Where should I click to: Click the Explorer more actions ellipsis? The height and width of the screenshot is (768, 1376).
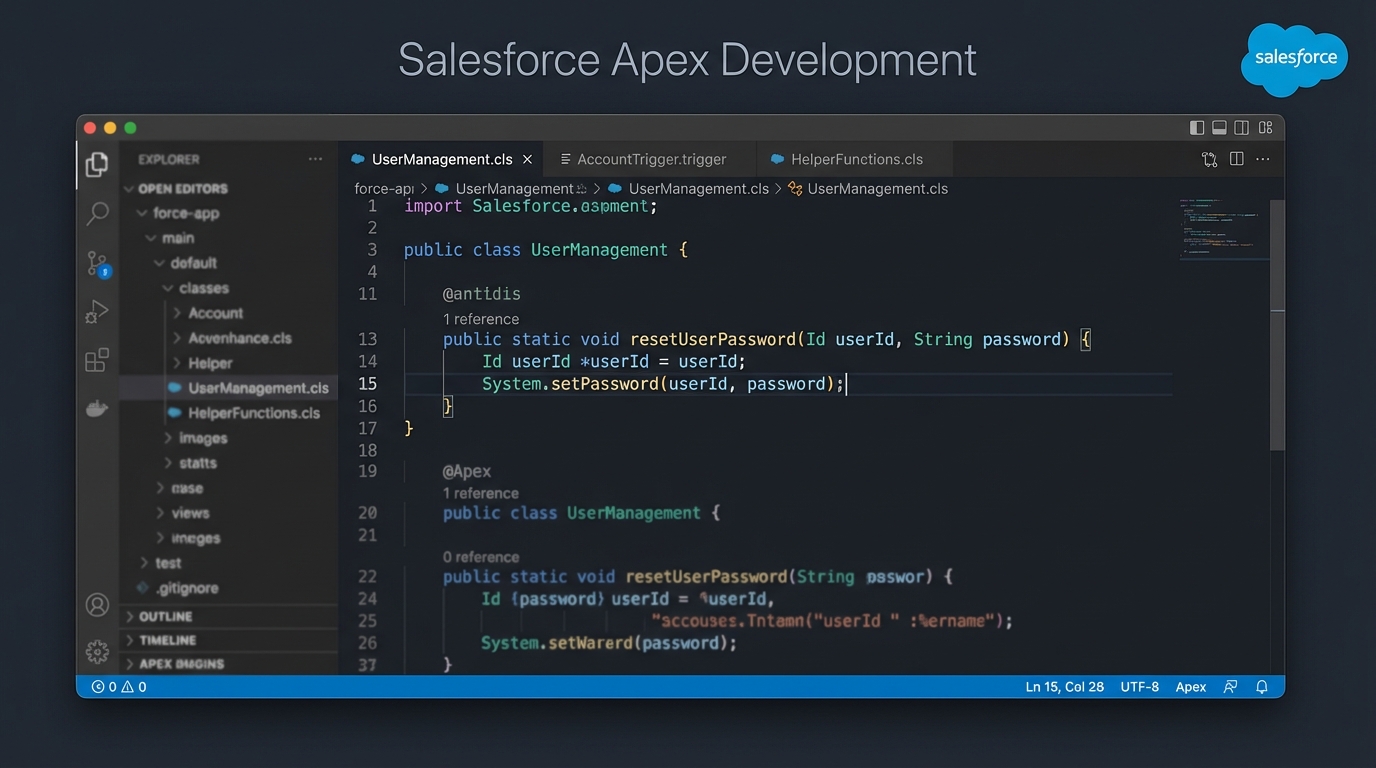315,159
